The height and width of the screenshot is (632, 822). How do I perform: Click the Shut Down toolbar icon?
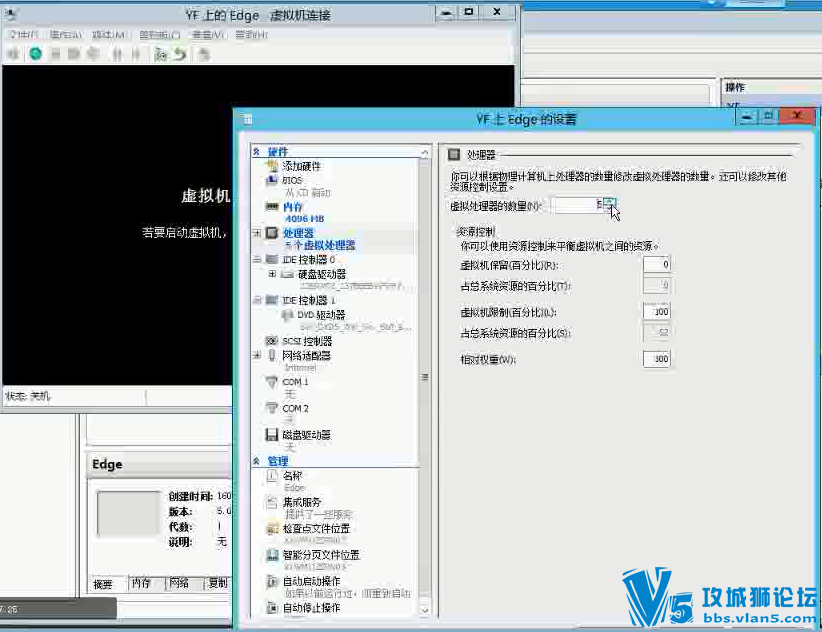point(74,53)
